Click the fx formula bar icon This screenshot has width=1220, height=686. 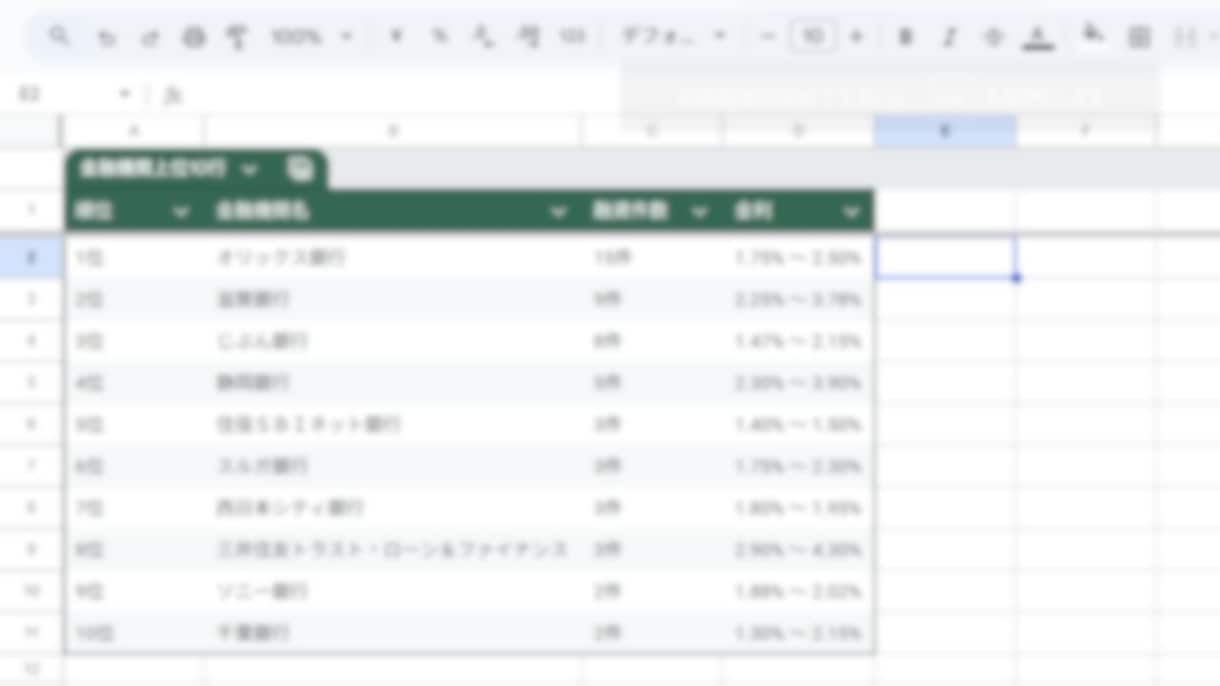point(173,94)
